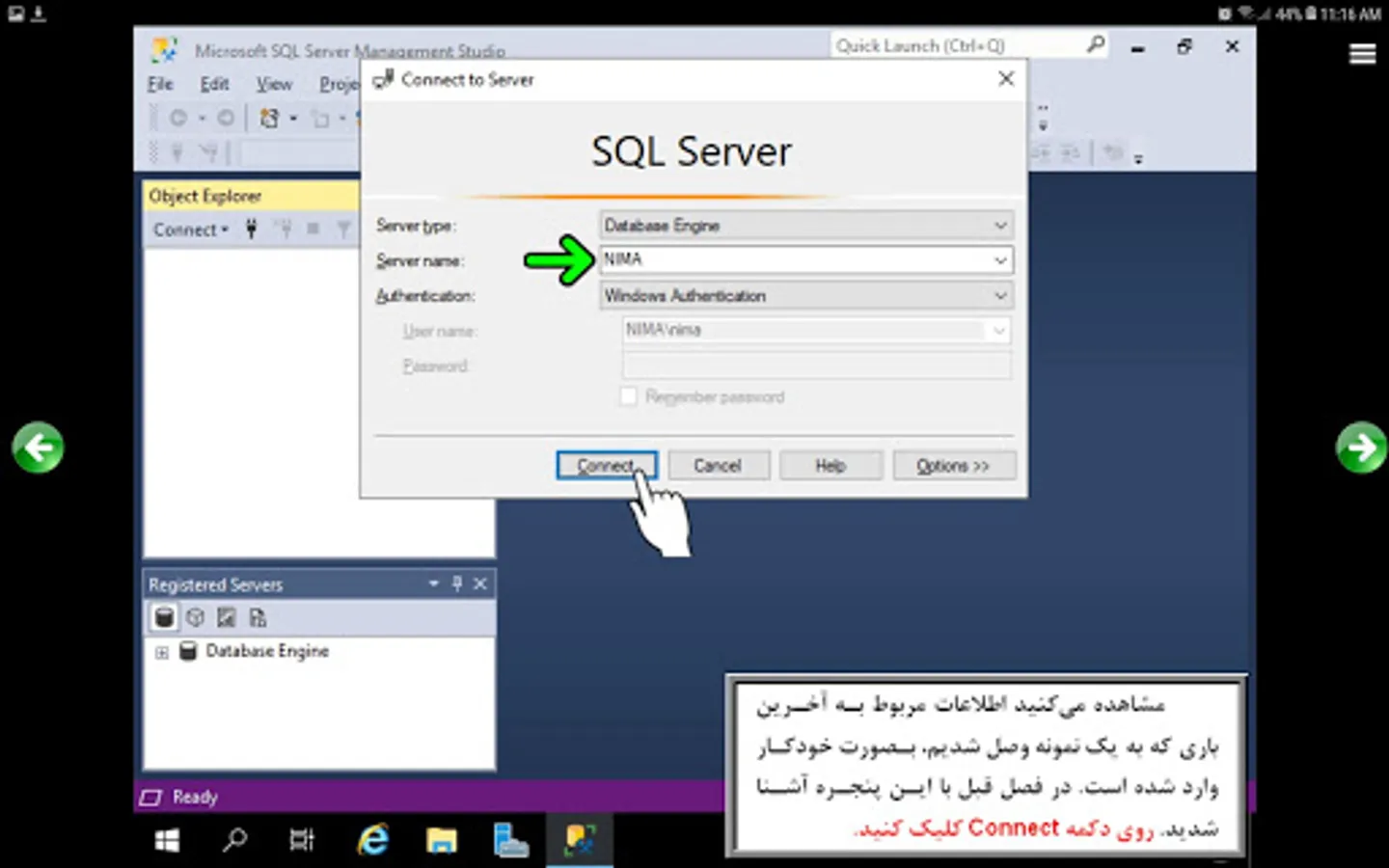
Task: Click the Quick Launch magnifier icon
Action: (x=1096, y=44)
